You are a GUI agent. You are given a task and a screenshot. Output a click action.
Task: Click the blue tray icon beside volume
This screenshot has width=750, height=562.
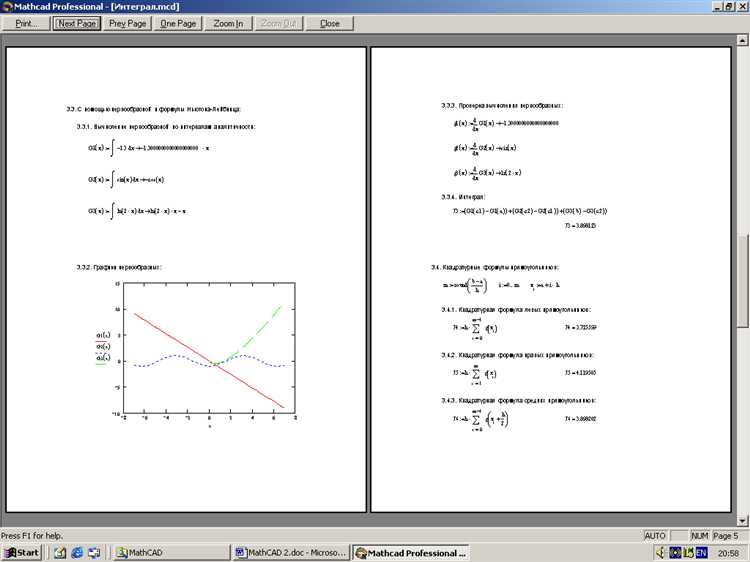click(x=675, y=553)
